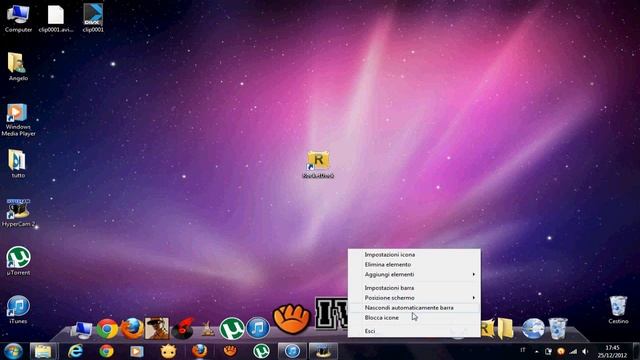Open the recycle bin in the dock

(557, 329)
